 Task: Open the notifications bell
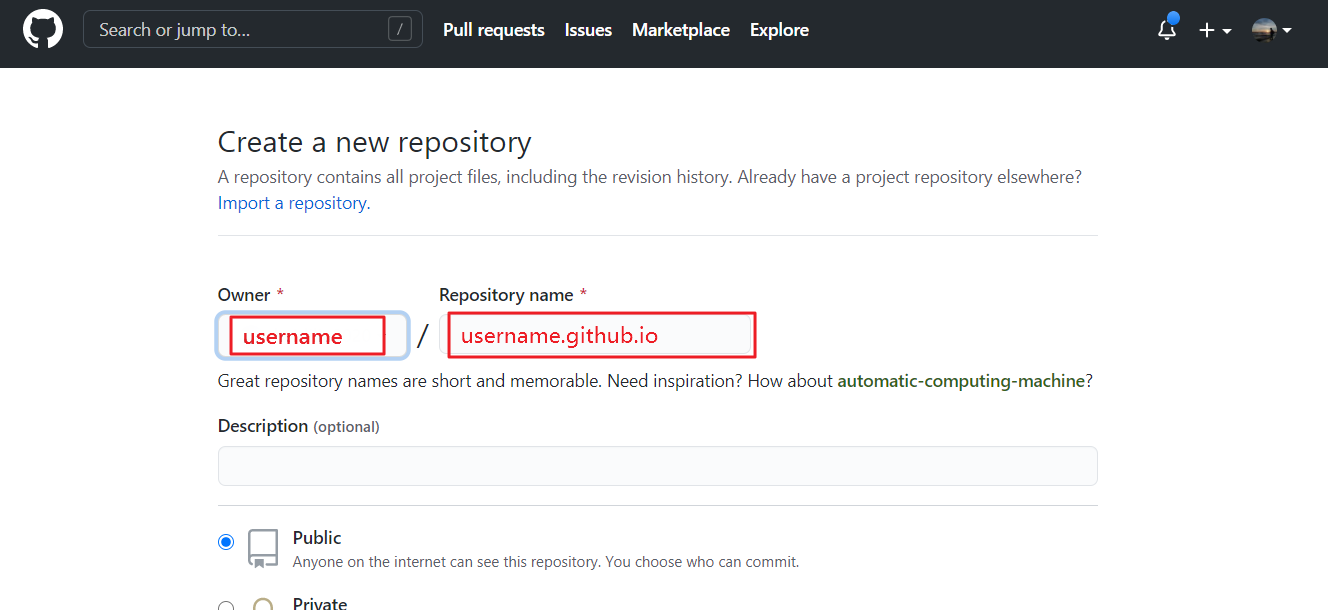[x=1167, y=30]
